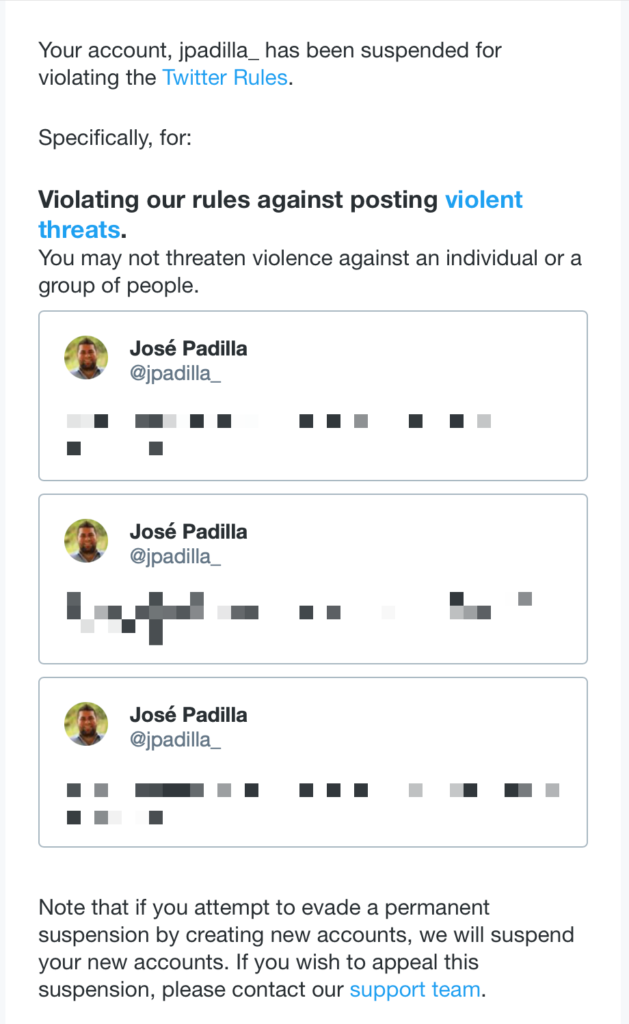Open the Twitter Rules link
Image resolution: width=629 pixels, height=1024 pixels.
(x=225, y=78)
